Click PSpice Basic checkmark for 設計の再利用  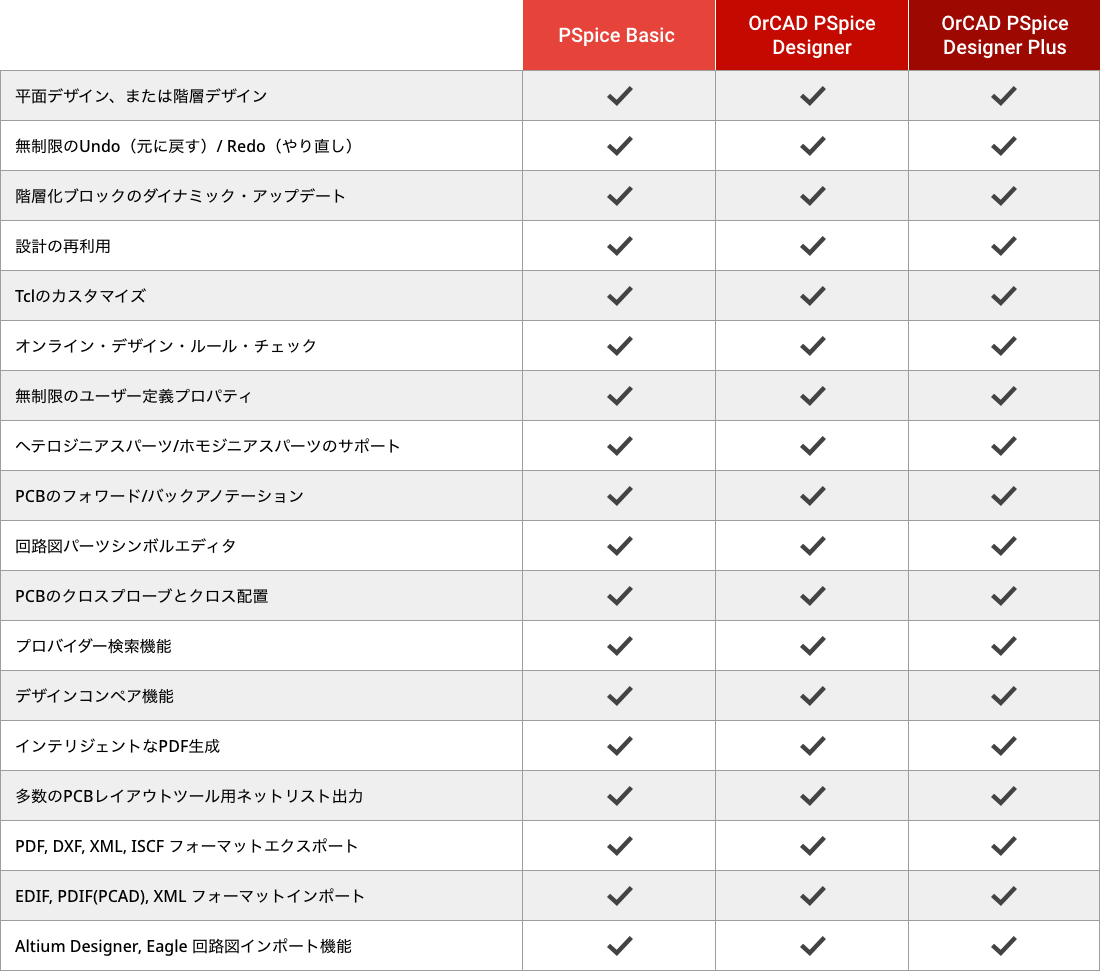click(x=620, y=246)
